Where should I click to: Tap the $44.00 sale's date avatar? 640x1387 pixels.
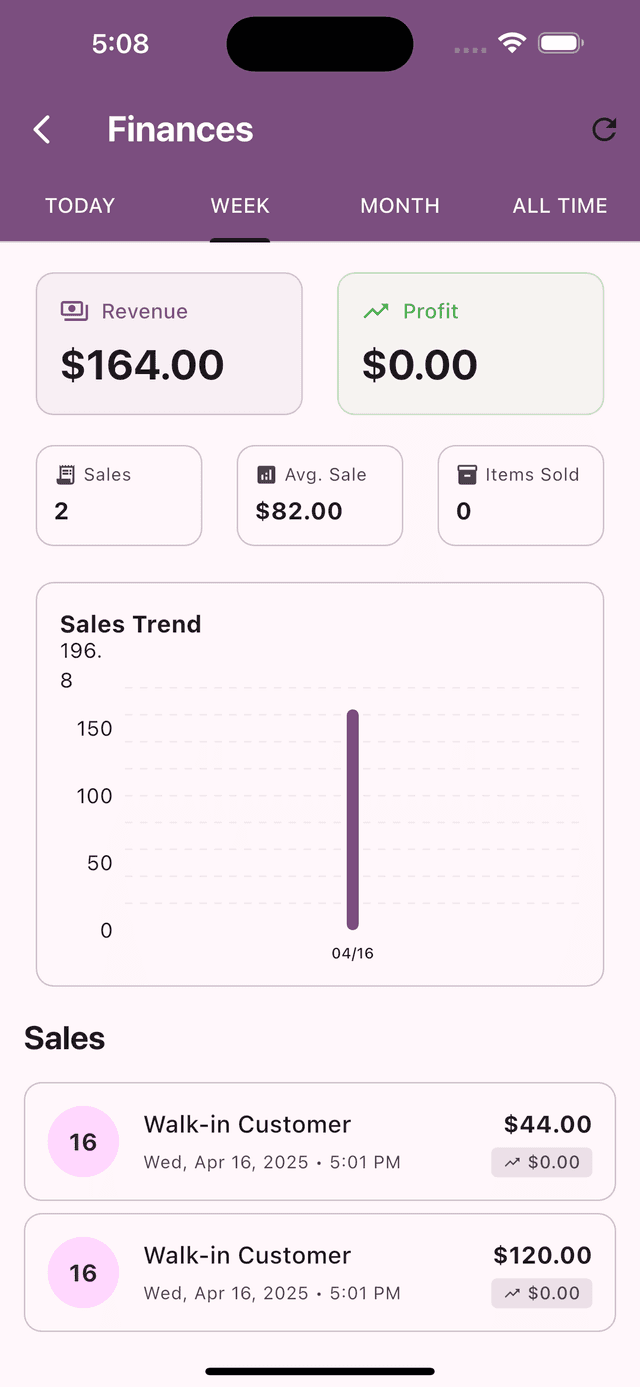[83, 1142]
